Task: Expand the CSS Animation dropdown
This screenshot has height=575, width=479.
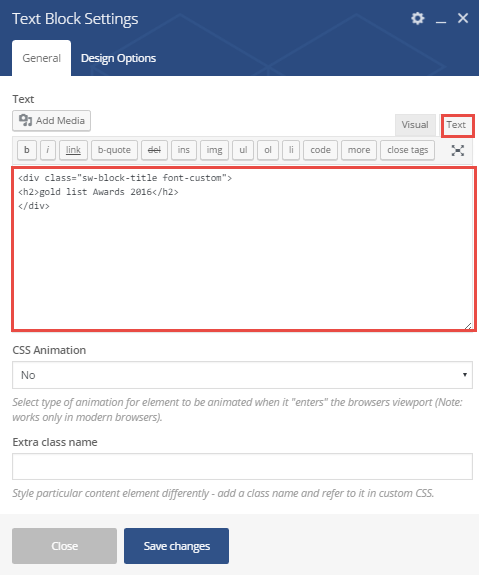Action: coord(242,375)
